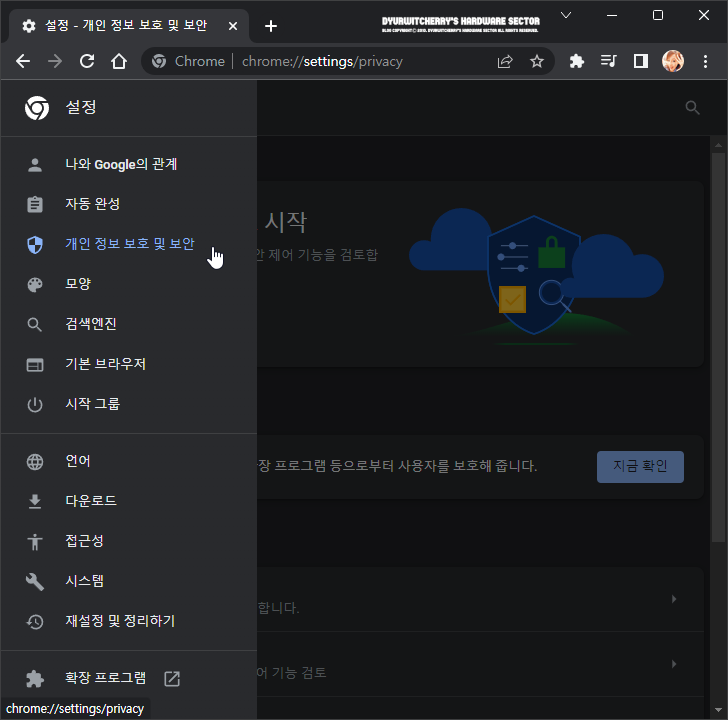Click the accessibility figure icon for 접근성
This screenshot has height=720, width=728.
tap(35, 542)
